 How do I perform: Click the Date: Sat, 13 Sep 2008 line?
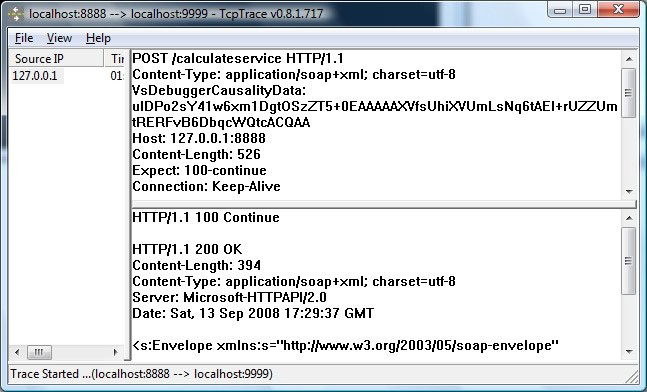[253, 313]
